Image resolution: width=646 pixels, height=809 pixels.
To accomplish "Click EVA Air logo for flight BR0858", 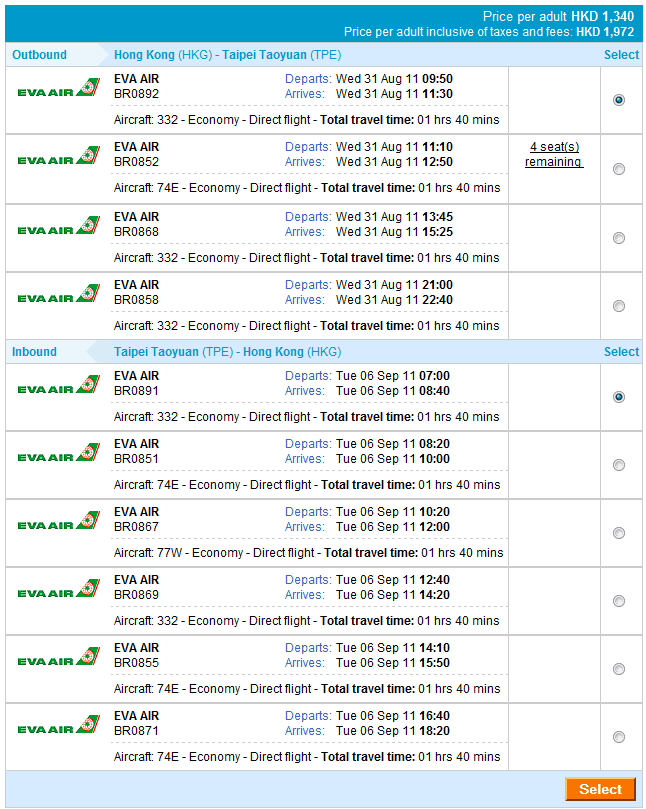I will point(59,296).
